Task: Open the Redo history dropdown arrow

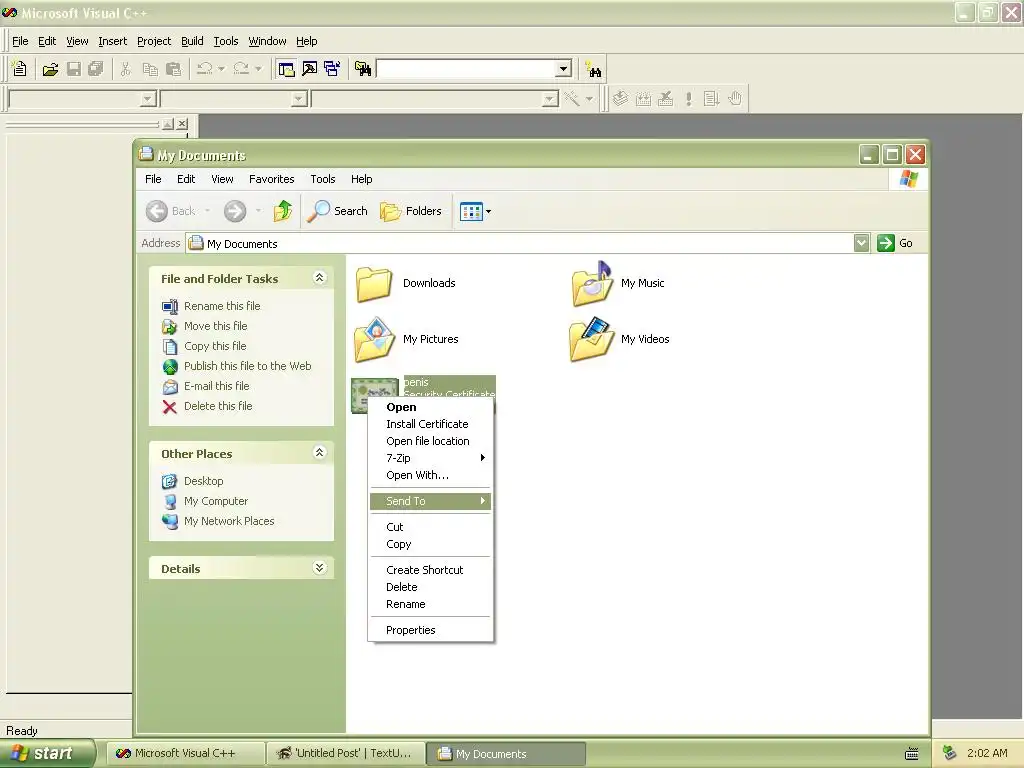Action: 259,69
